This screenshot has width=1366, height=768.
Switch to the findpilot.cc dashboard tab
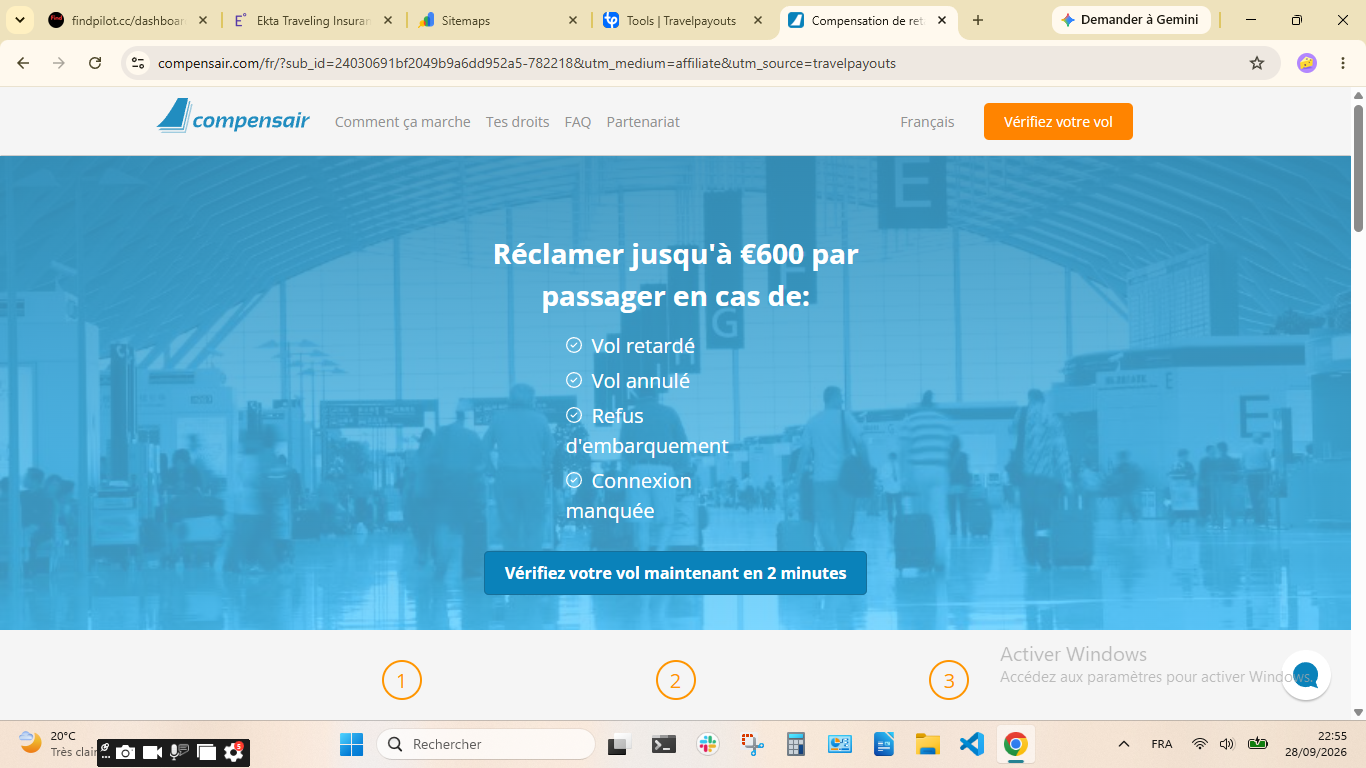pyautogui.click(x=128, y=20)
